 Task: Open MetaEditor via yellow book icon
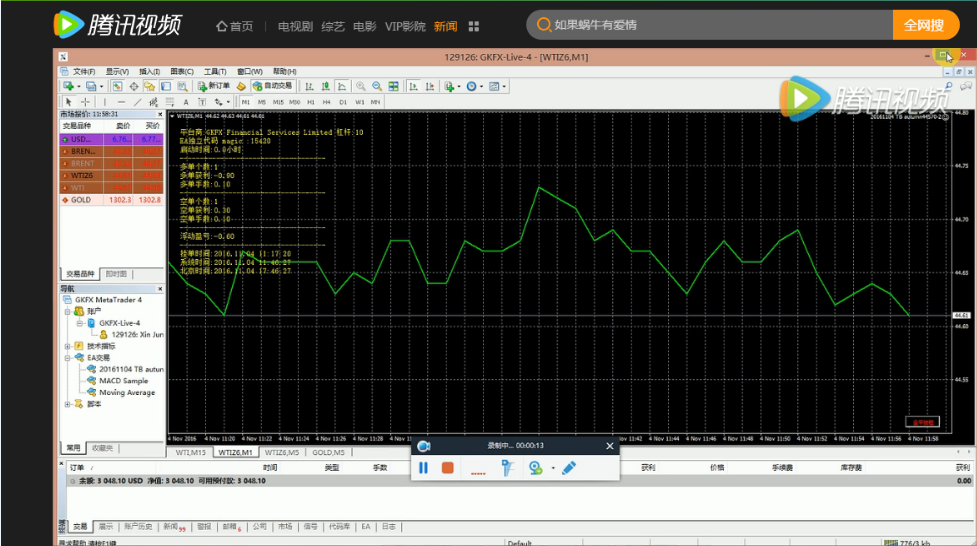241,86
